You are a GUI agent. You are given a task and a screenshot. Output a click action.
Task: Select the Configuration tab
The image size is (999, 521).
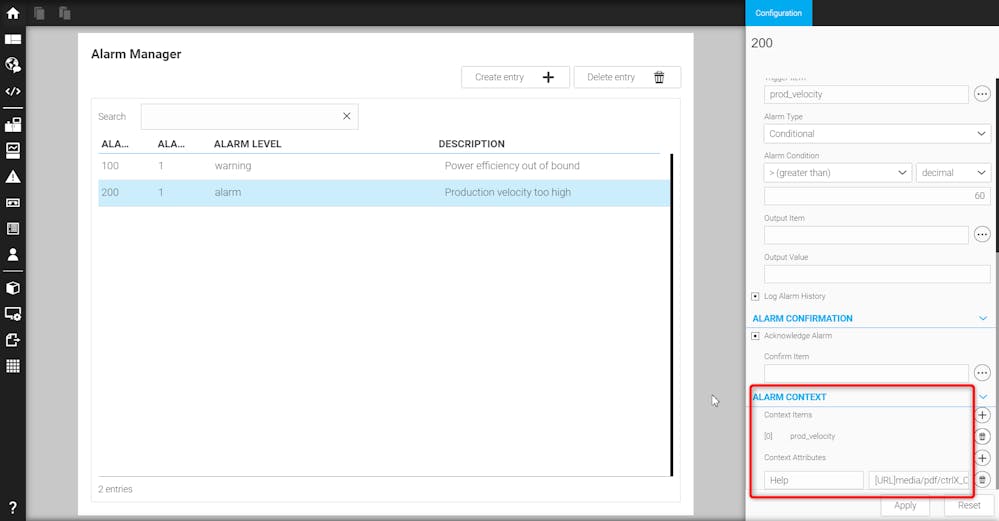point(779,13)
